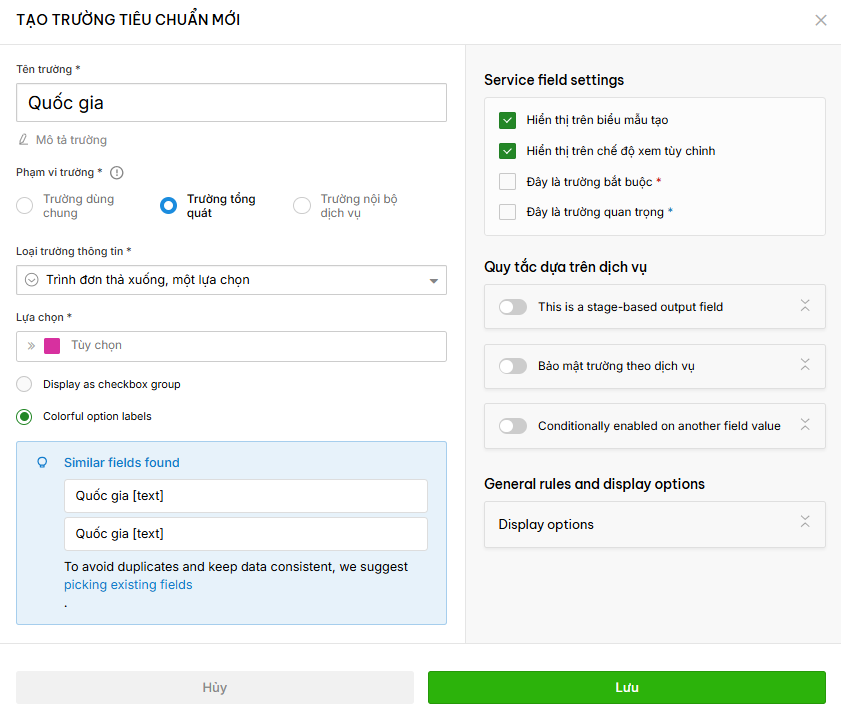Select the Trường dùng chung radio option
Viewport: 841px width, 719px height.
(x=25, y=205)
